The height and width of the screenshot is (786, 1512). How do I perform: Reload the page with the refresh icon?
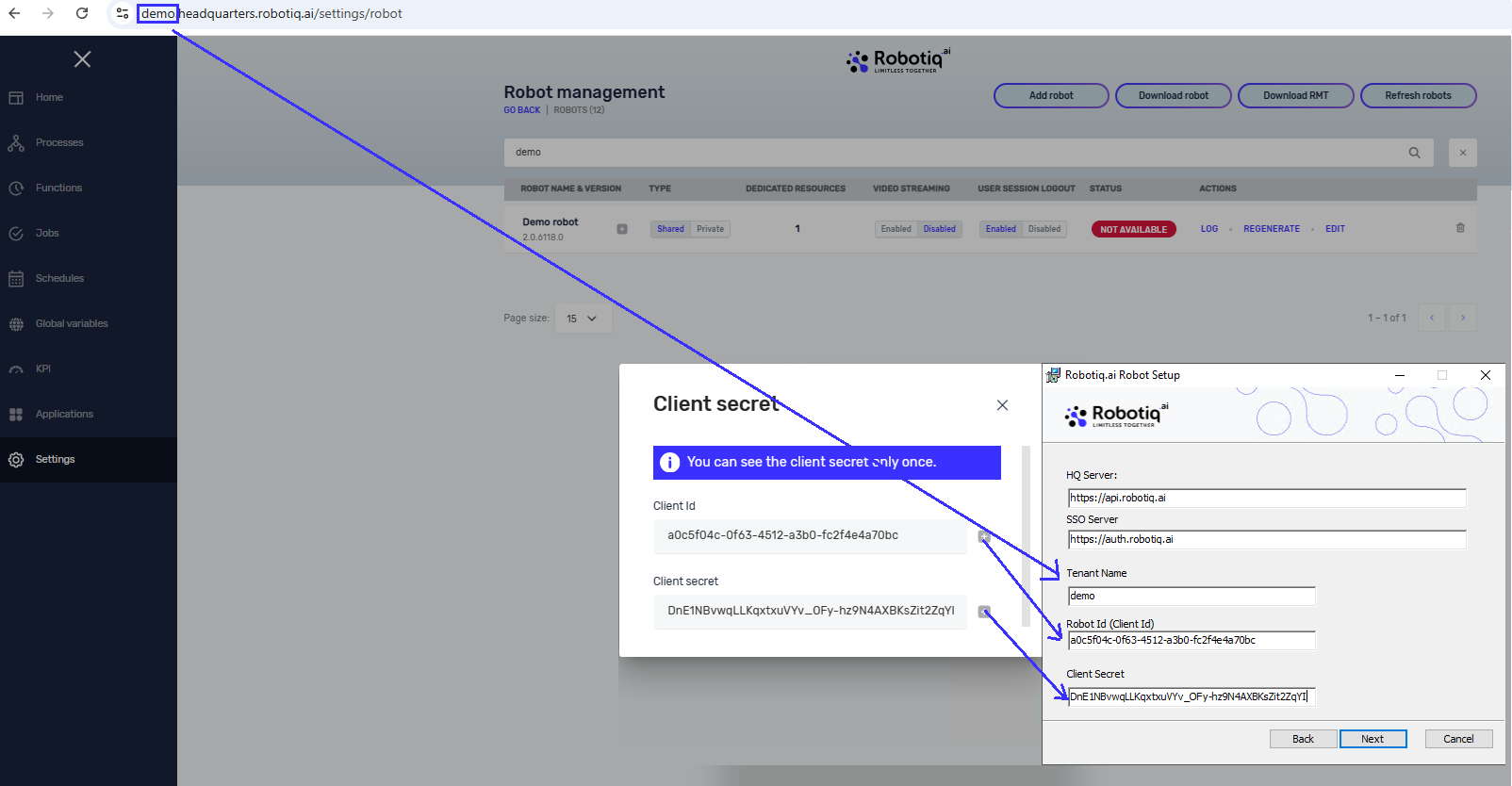pos(82,13)
